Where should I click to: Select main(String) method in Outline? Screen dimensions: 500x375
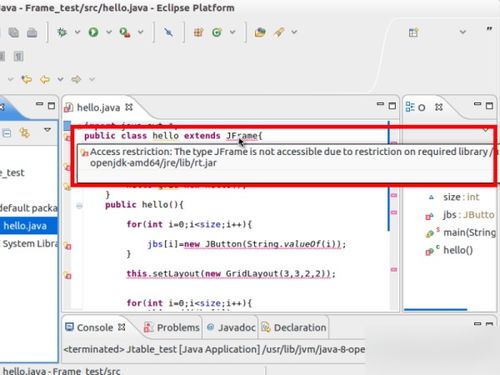pyautogui.click(x=469, y=232)
